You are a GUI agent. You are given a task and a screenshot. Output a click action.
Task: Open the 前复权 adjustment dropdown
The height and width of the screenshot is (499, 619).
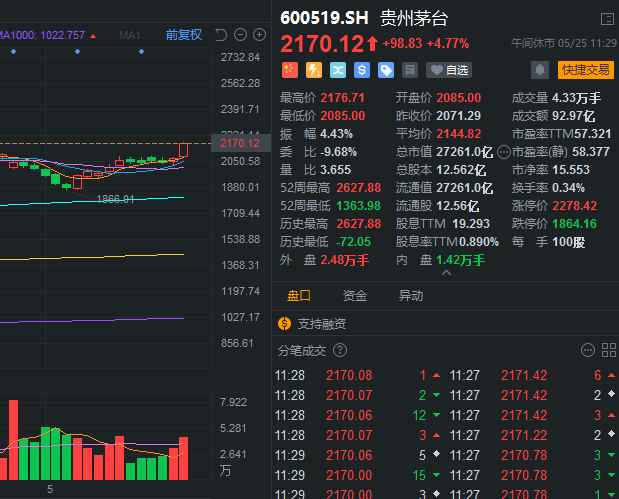point(184,35)
